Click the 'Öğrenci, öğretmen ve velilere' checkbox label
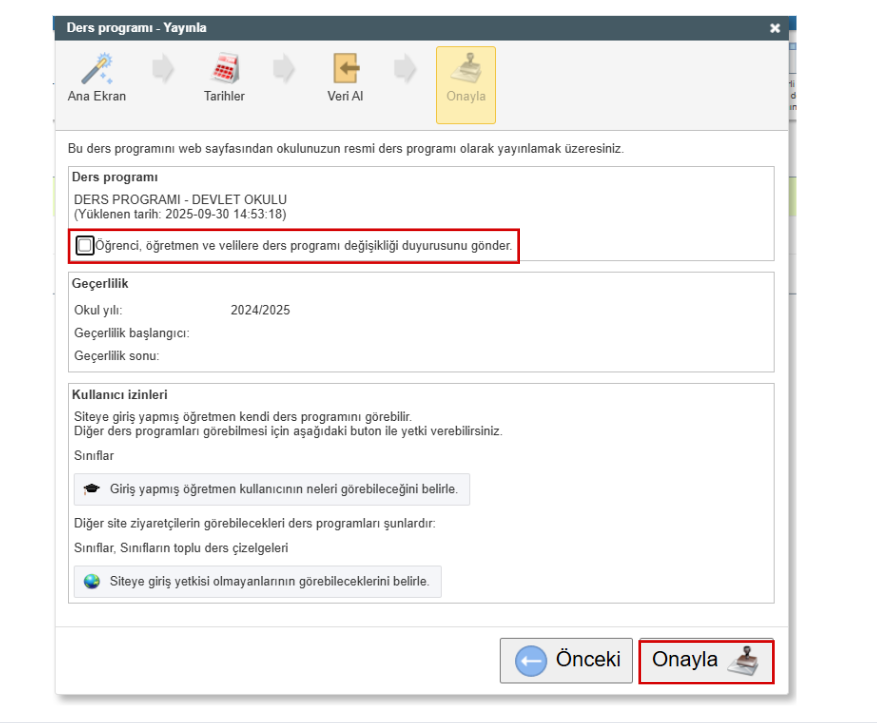The width and height of the screenshot is (877, 723). (x=304, y=245)
